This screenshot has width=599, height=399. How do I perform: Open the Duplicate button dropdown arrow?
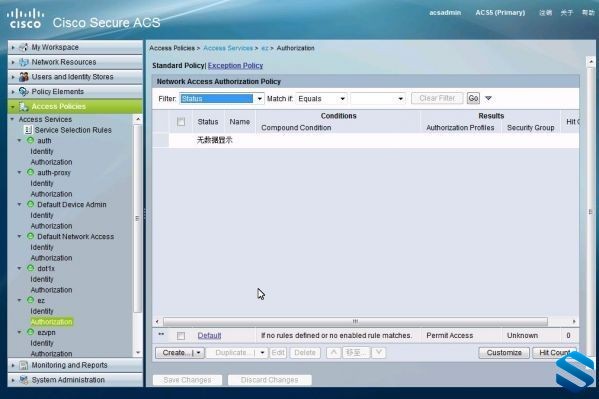point(262,352)
